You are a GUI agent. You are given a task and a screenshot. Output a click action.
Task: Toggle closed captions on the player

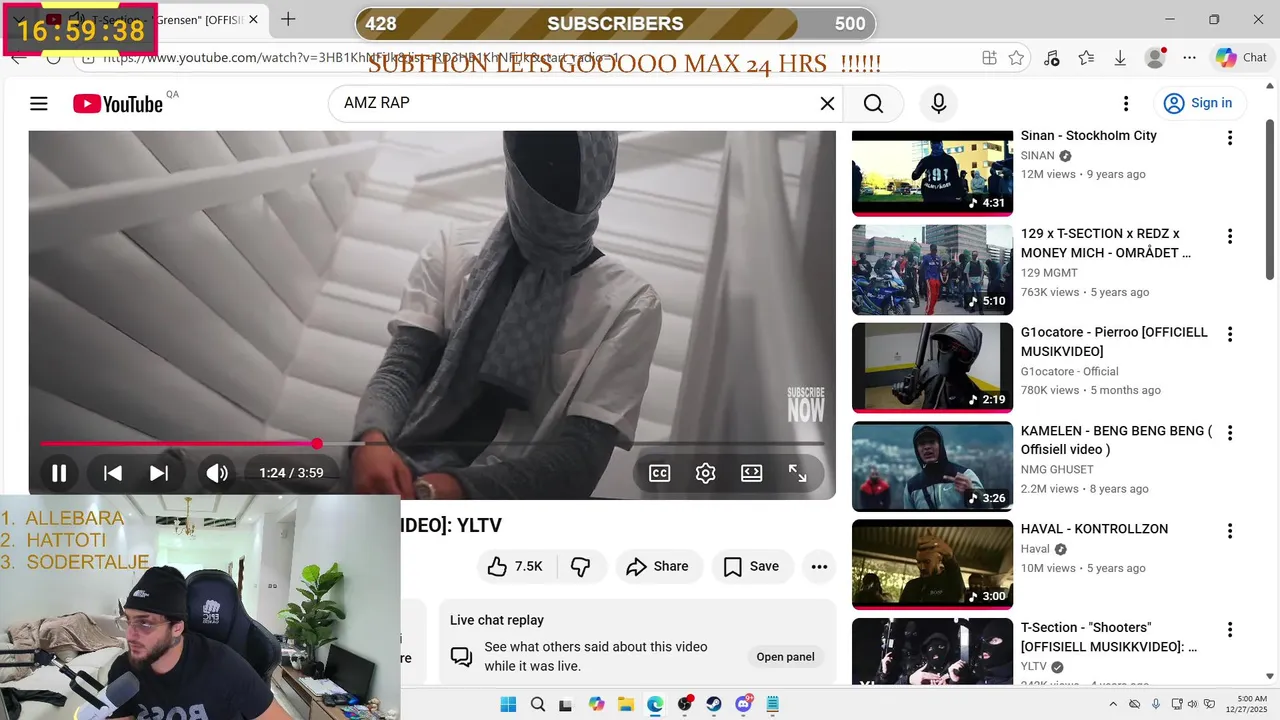pyautogui.click(x=660, y=473)
